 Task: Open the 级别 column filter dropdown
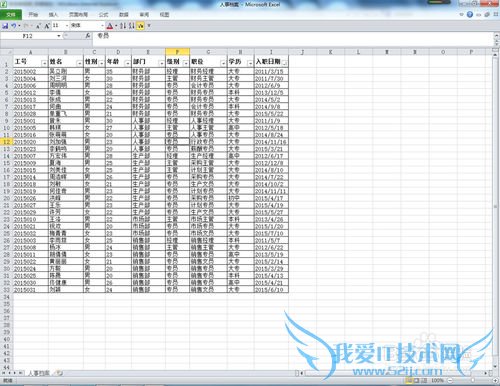pos(186,63)
